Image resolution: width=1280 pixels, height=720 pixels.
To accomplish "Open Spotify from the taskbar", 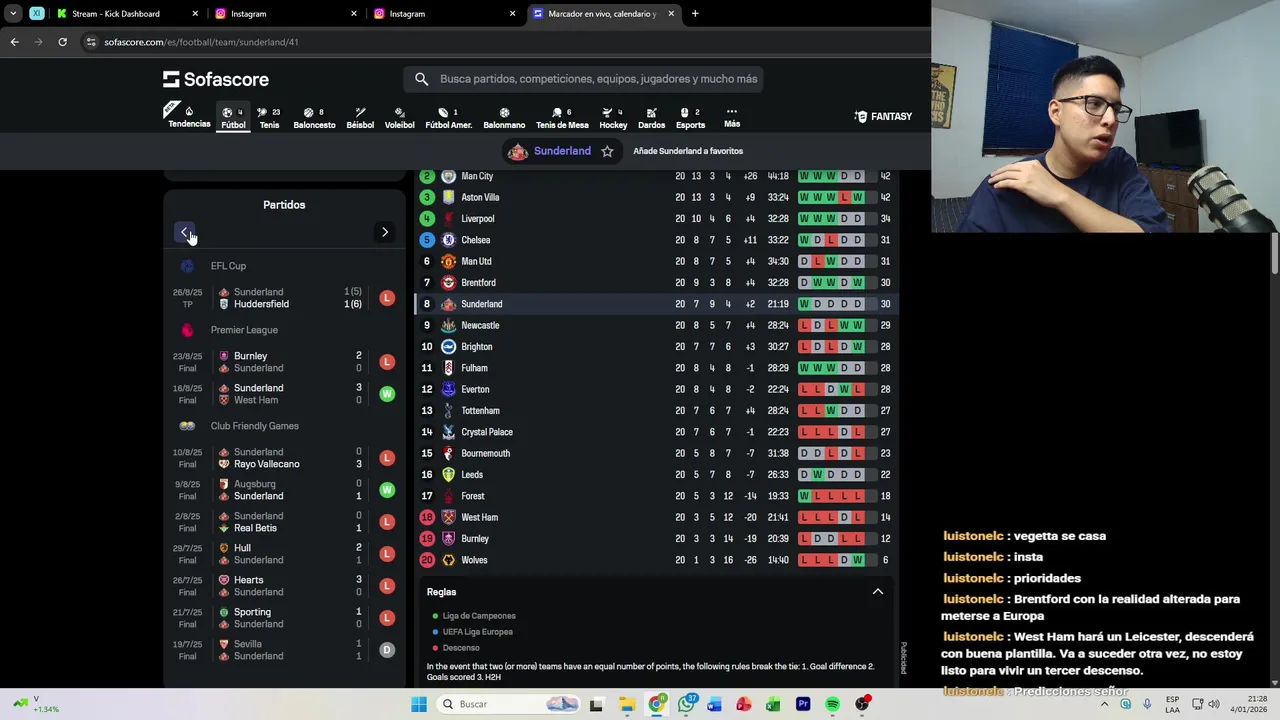I will [832, 704].
